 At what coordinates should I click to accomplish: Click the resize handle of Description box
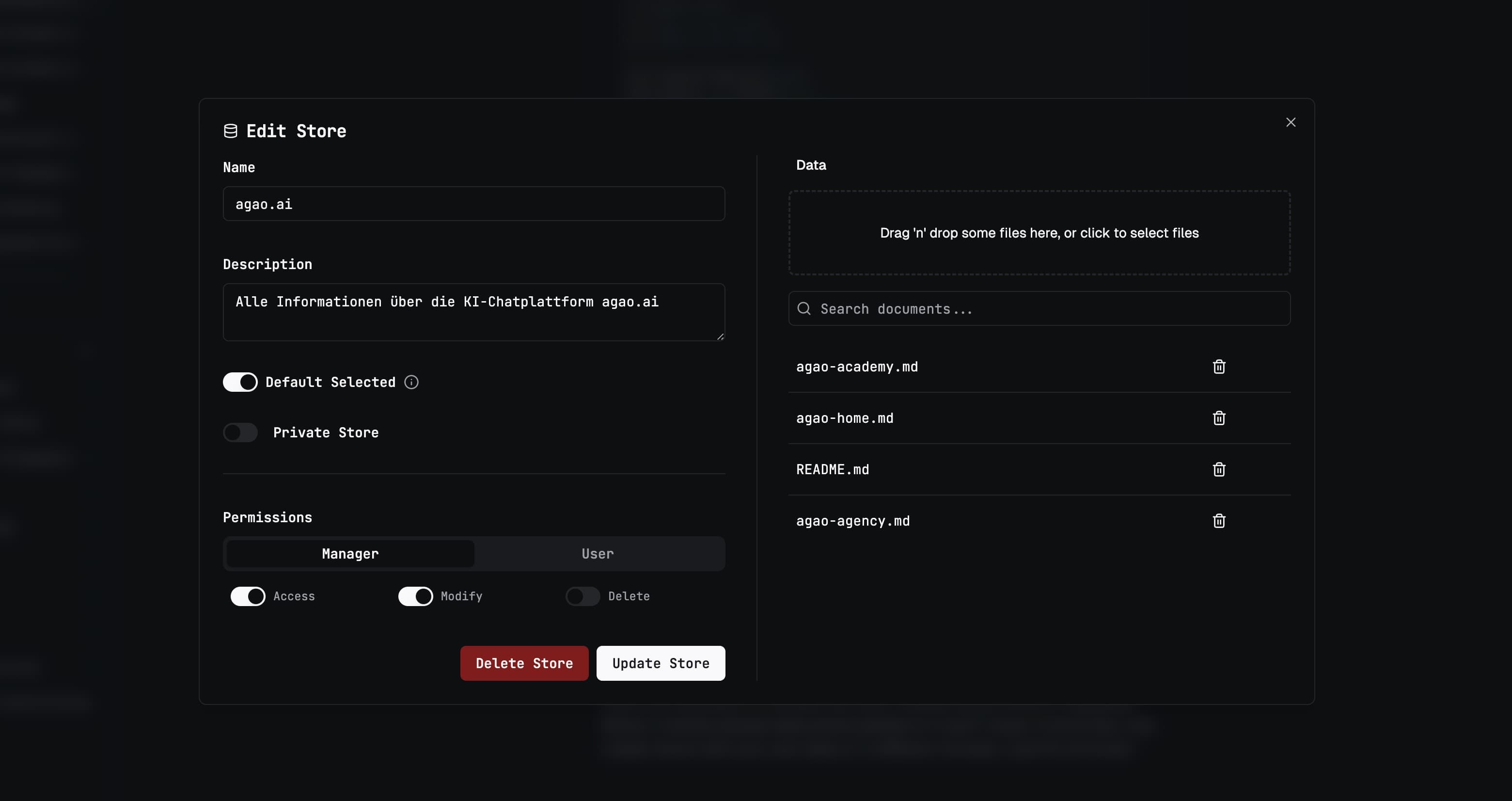click(720, 336)
